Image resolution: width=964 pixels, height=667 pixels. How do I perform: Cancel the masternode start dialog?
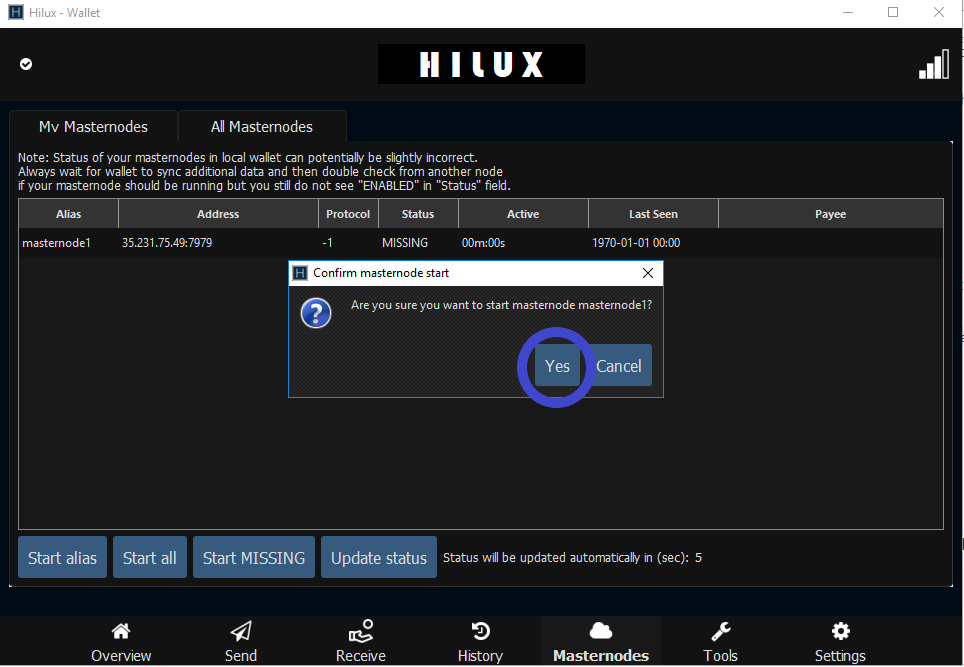618,366
